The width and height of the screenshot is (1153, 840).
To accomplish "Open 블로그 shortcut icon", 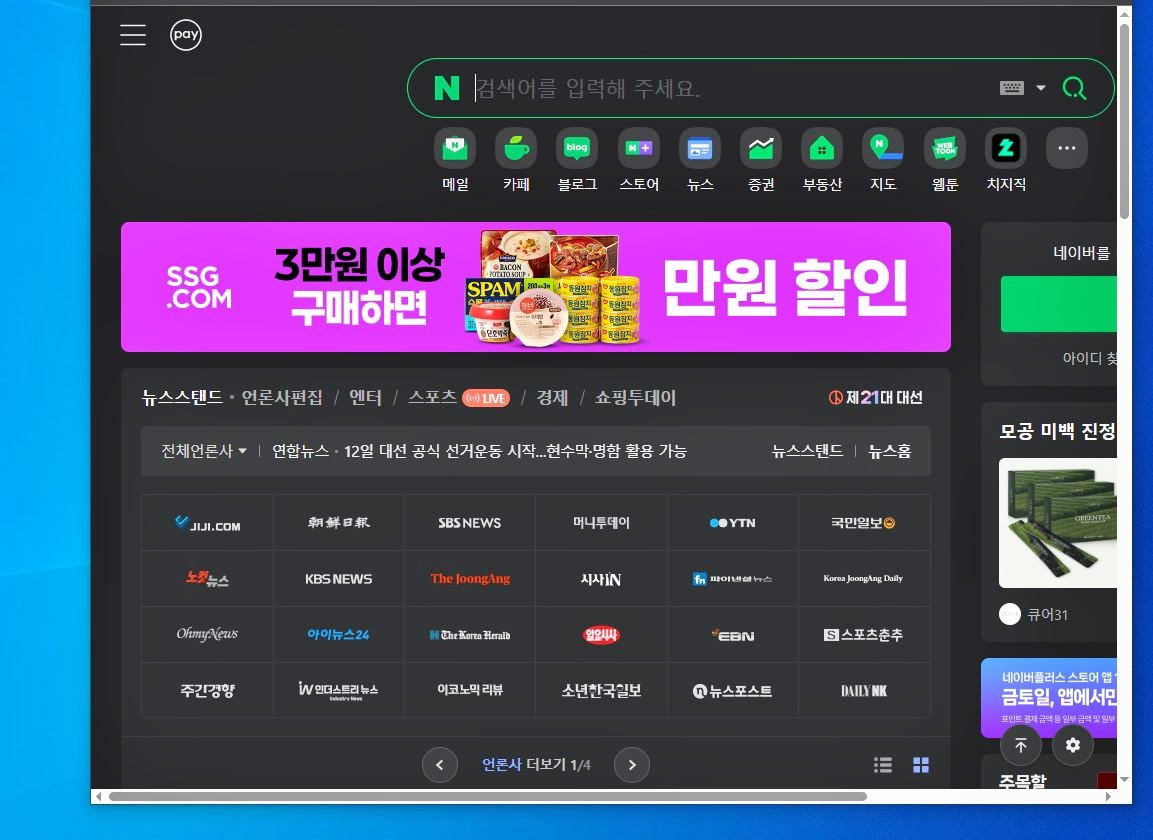I will (x=577, y=148).
